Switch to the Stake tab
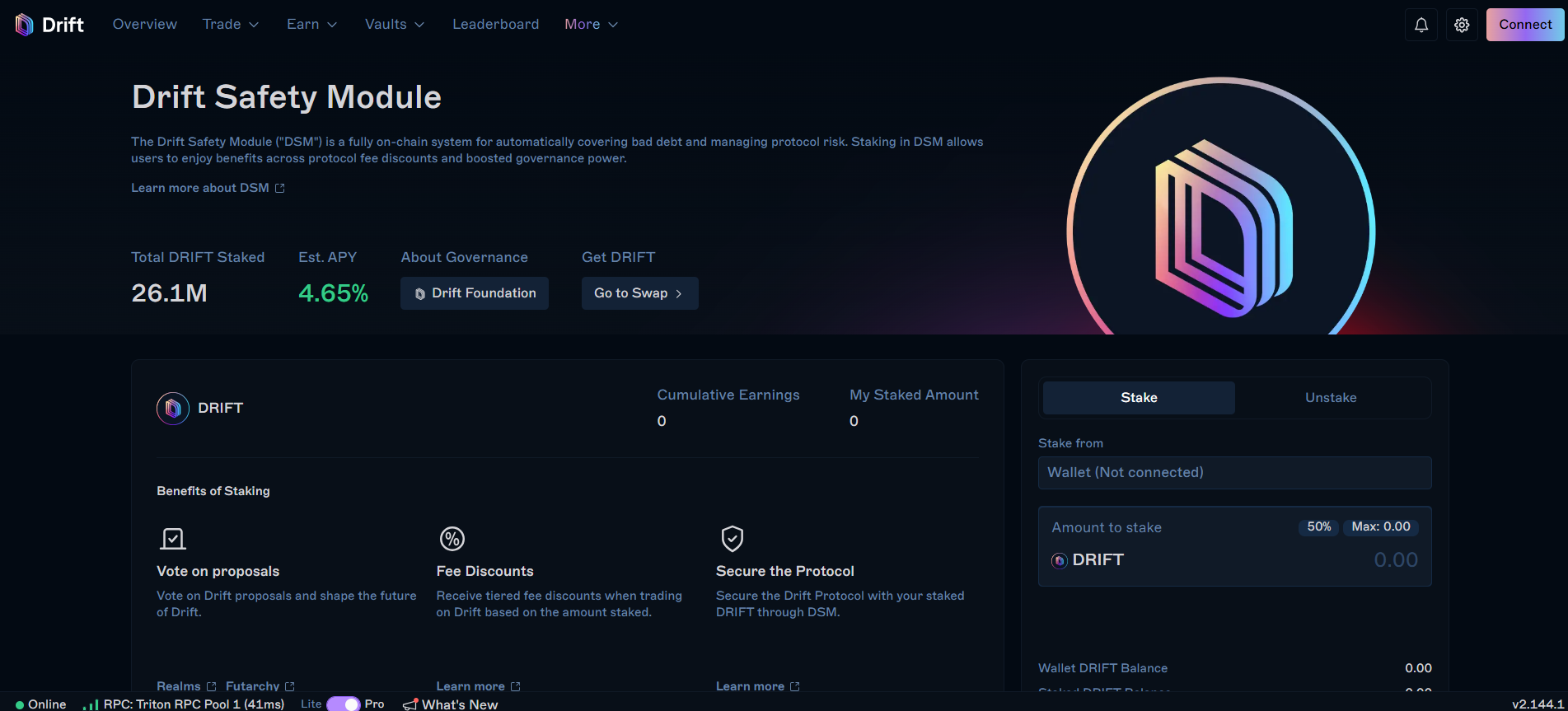Viewport: 1568px width, 711px height. pos(1139,398)
